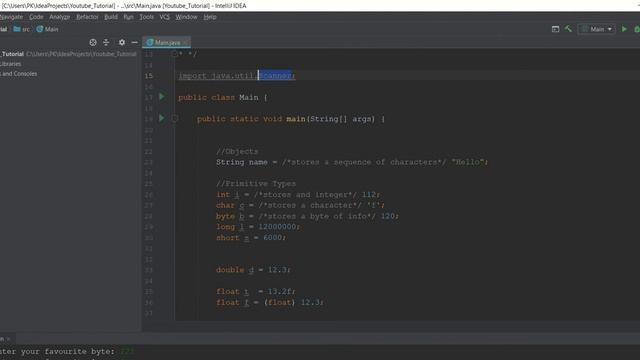The image size is (640, 360).
Task: Click the Main class breadcrumb
Action: 47,29
